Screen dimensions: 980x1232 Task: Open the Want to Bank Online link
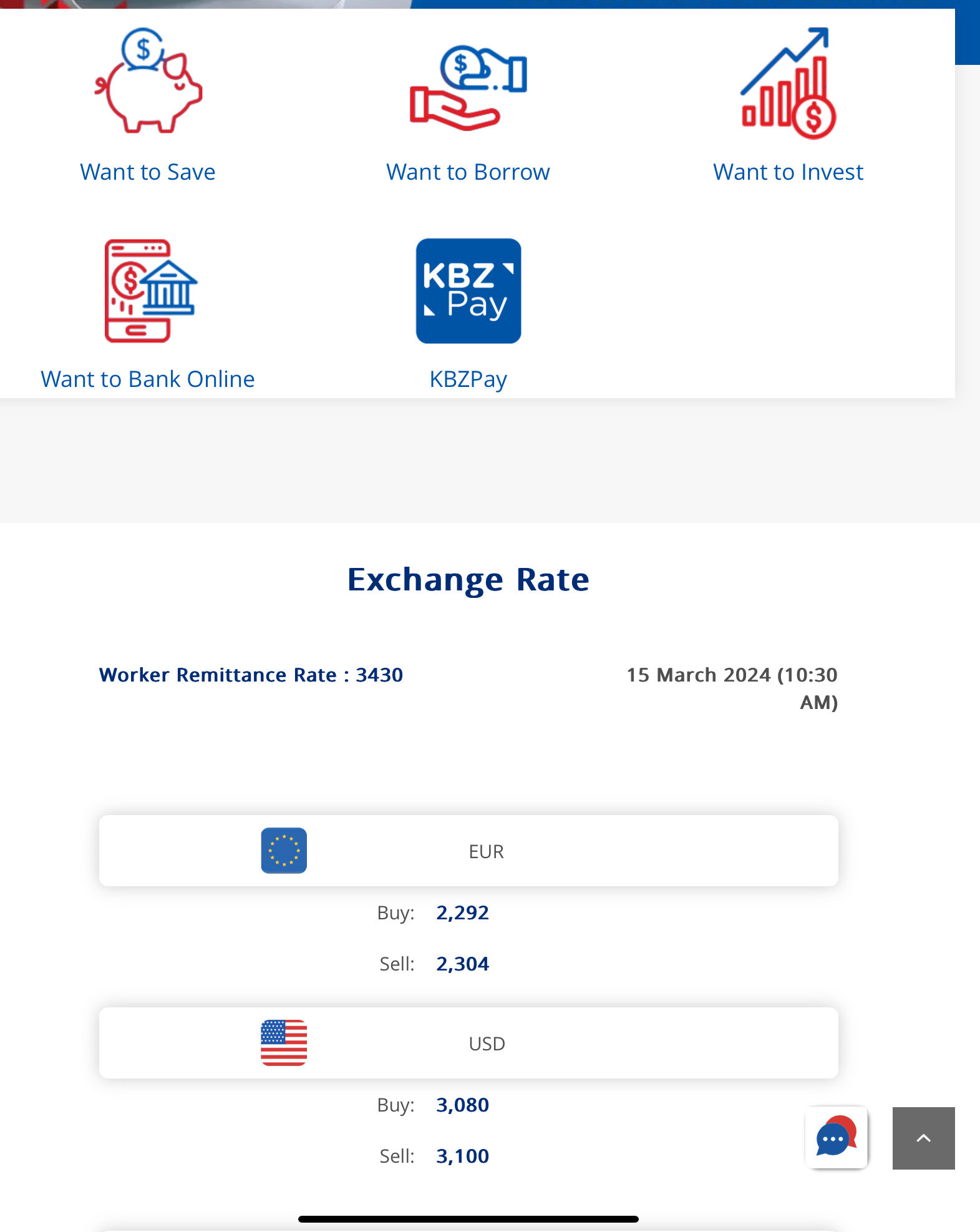(148, 379)
